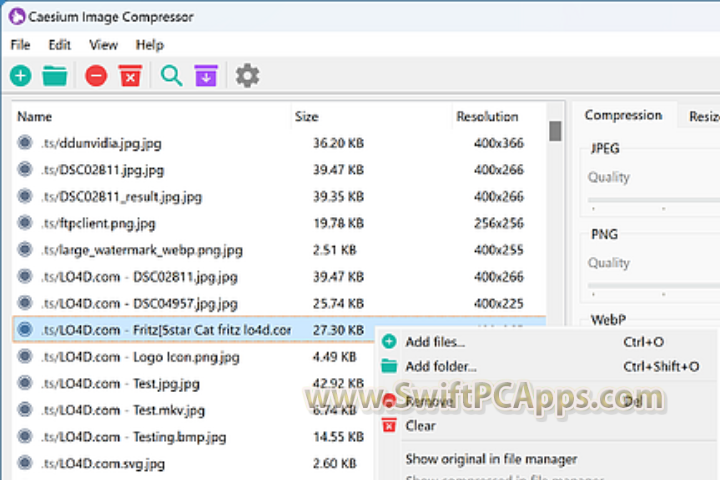Select file .ts/LO4D.com - Logo Icon.png.jpg

[x=141, y=356]
